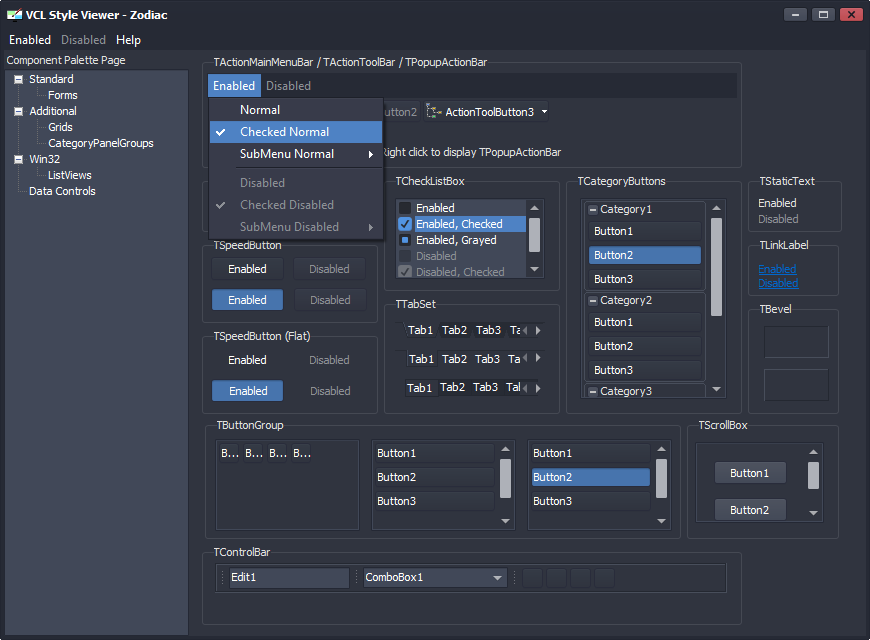Click the TScrollBox vertical scrollbar thumb

coord(813,476)
